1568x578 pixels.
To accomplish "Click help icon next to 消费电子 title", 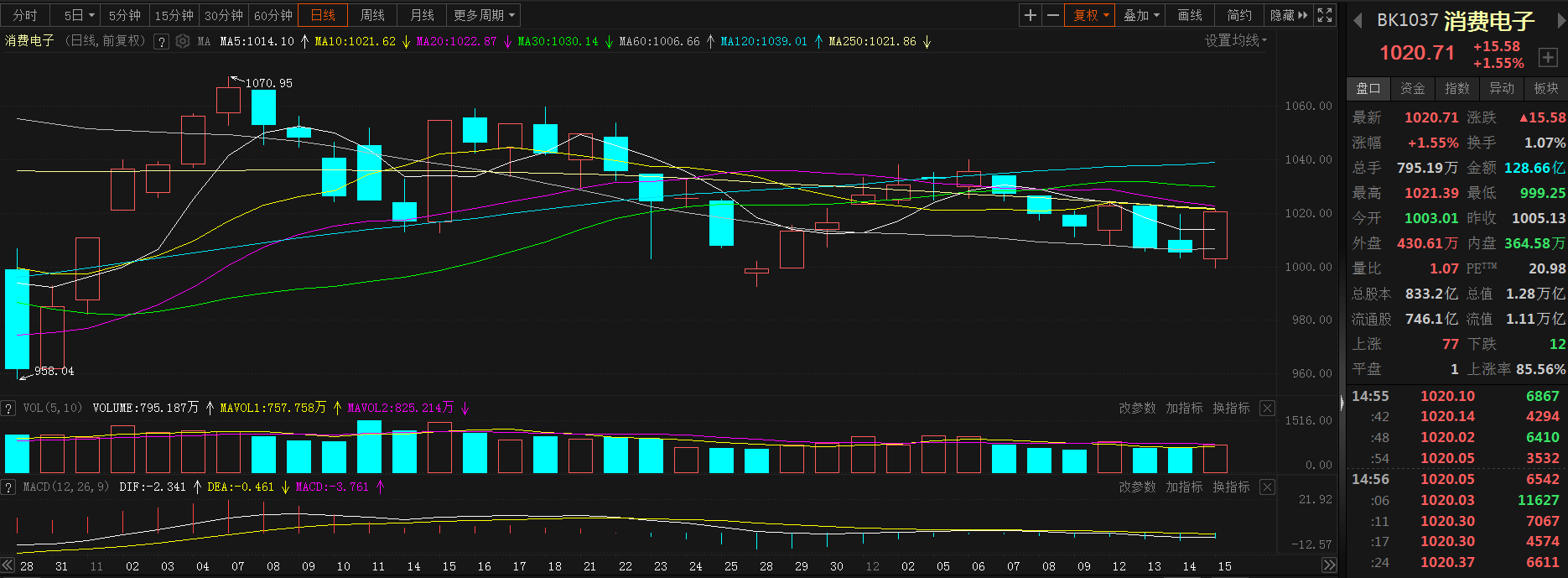I will [x=161, y=41].
